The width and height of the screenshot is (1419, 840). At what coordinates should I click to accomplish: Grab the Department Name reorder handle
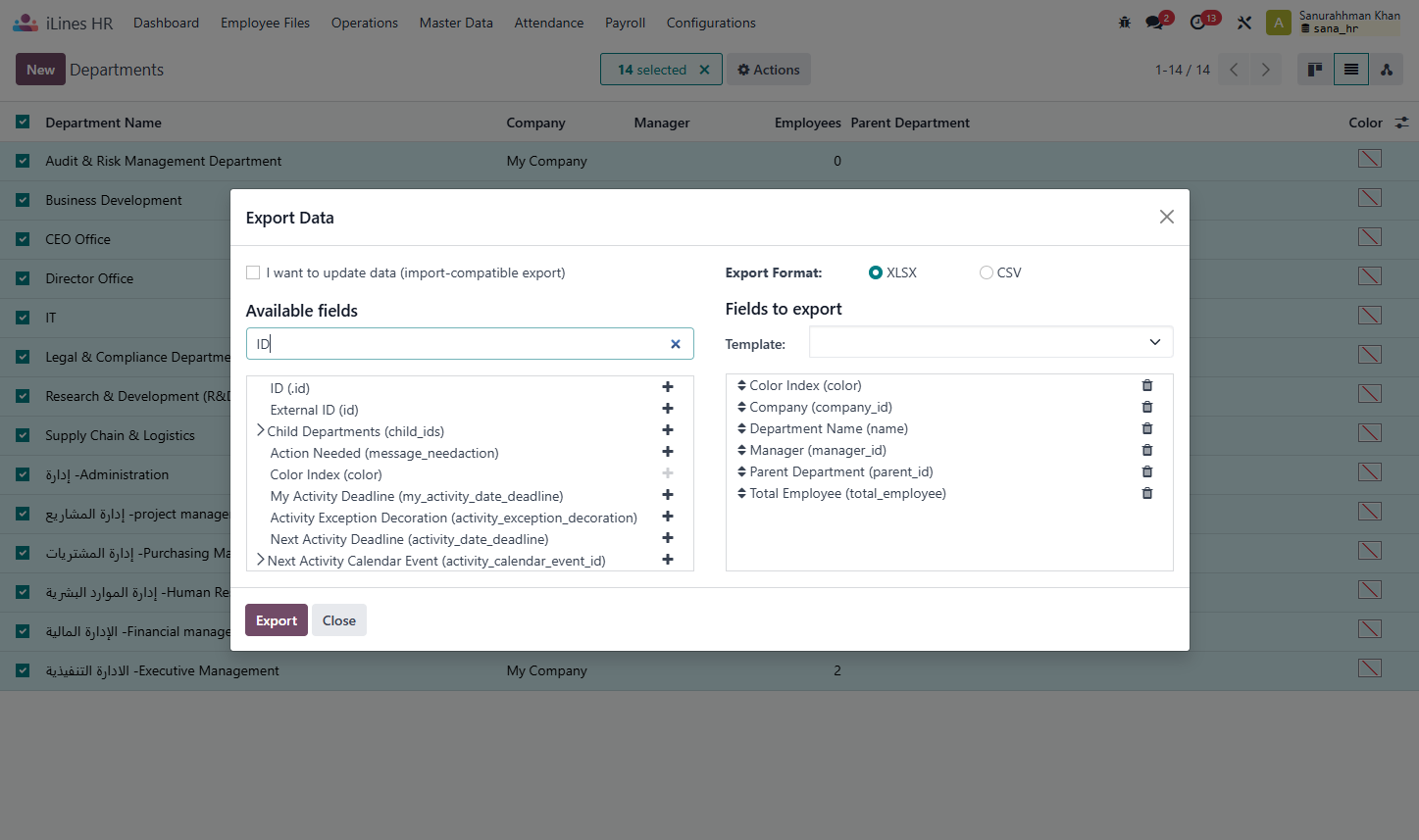pos(741,428)
